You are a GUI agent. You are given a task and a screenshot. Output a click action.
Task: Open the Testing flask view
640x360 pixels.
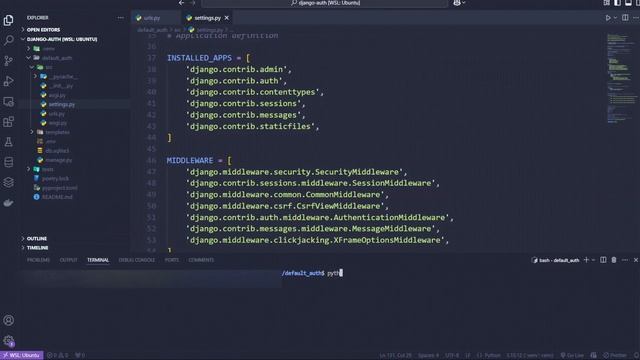8,142
